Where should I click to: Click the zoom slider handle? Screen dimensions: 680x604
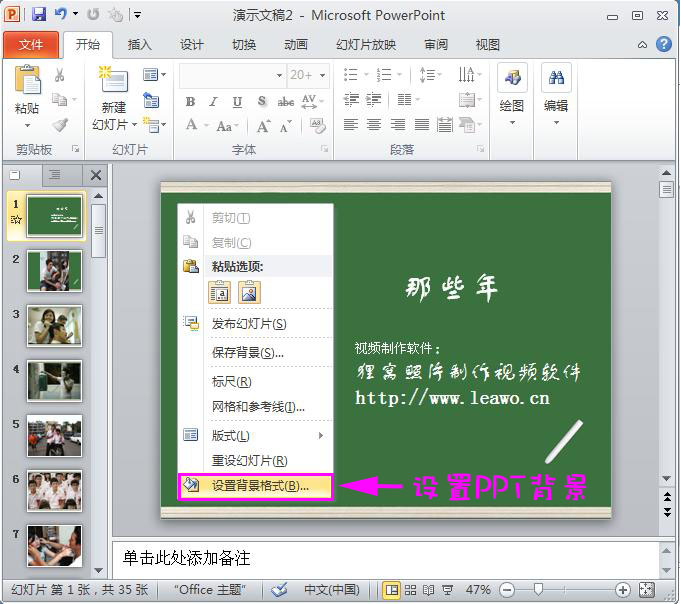(x=538, y=589)
